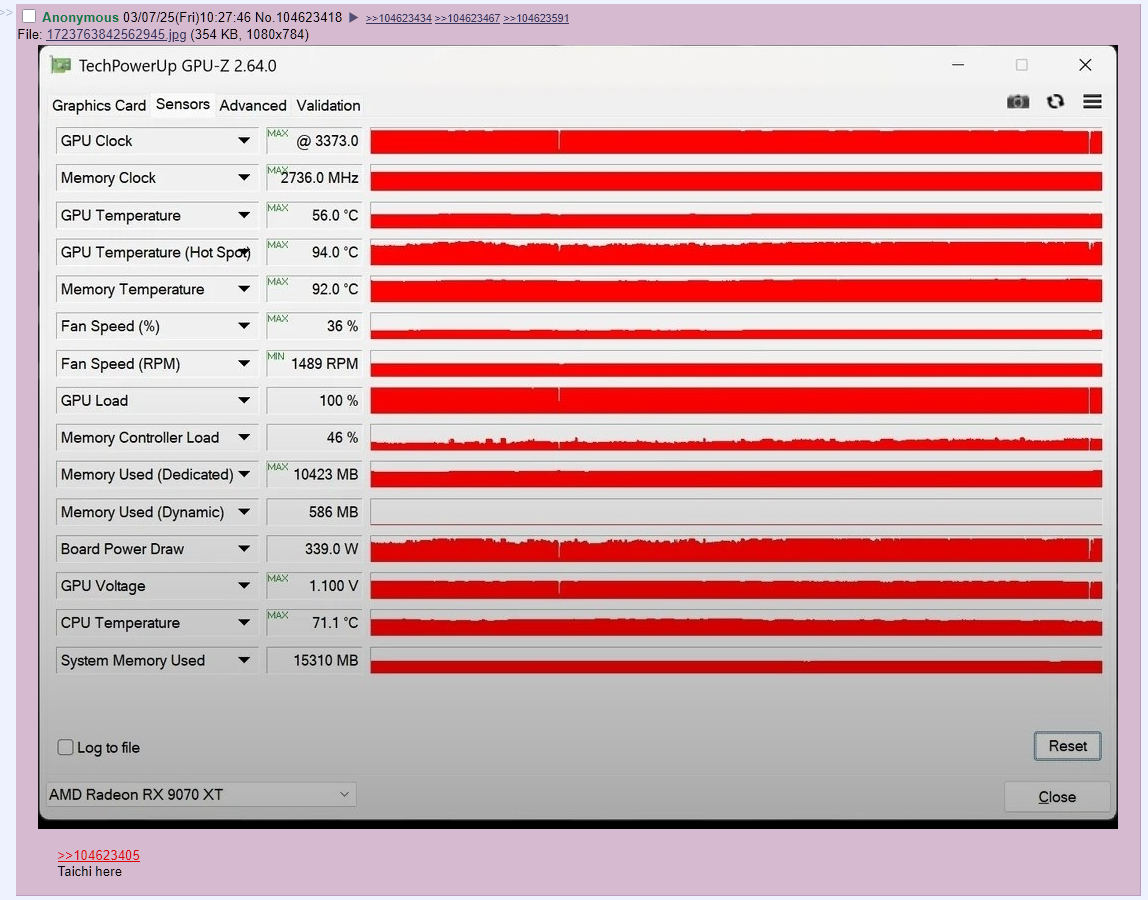Click the GPU Clock value @ 3373.0
The image size is (1148, 900).
tap(327, 141)
